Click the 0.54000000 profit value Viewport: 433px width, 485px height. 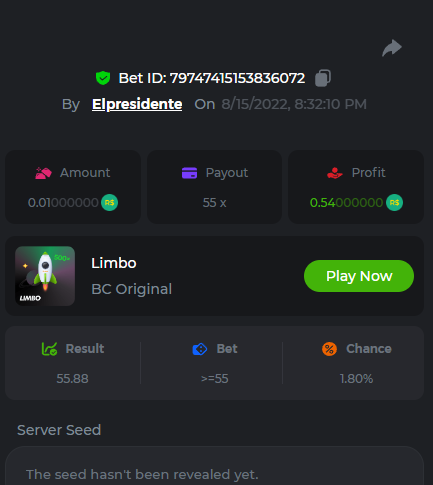pos(346,203)
